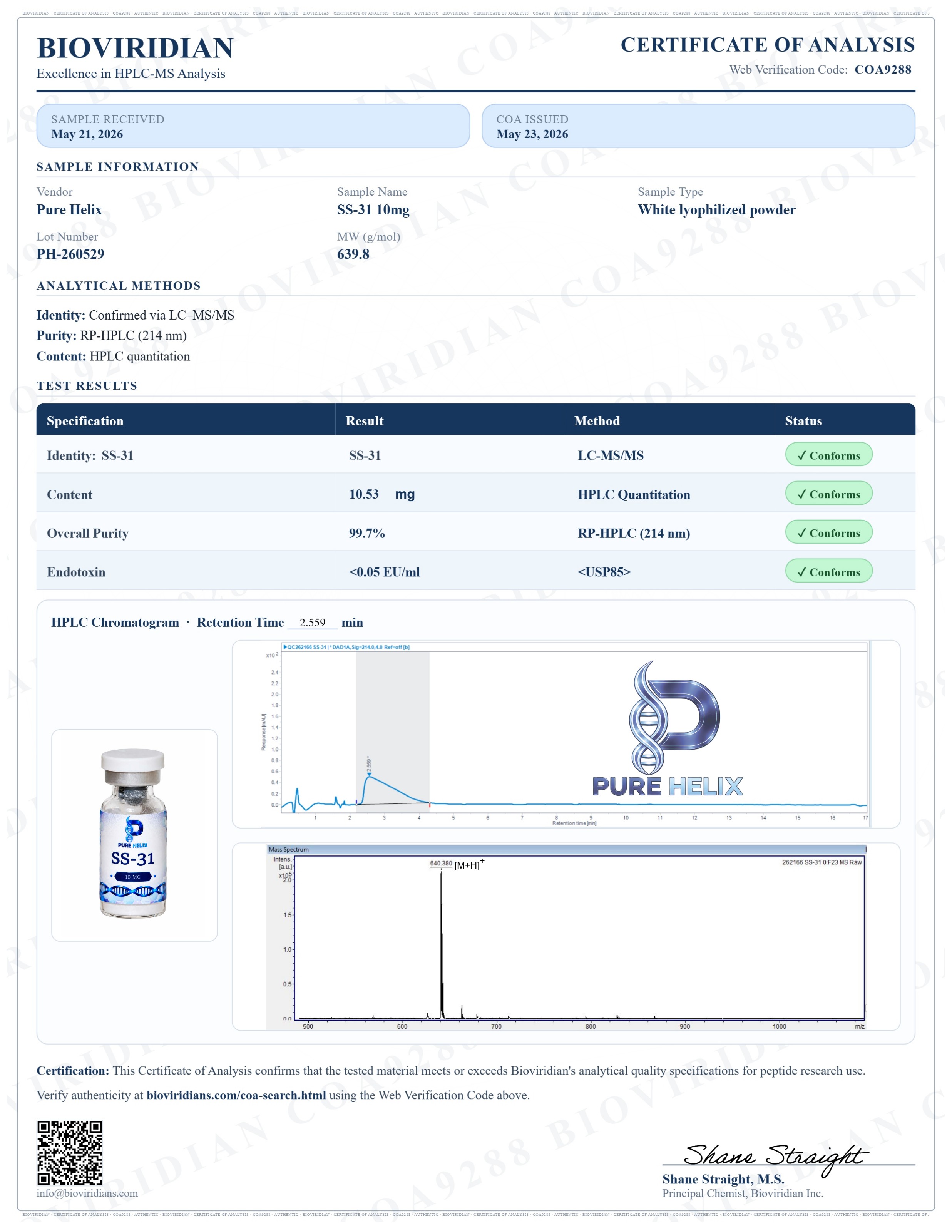This screenshot has width=952, height=1232.
Task: Click the Conforms badge in Overall Purity row
Action: point(828,532)
